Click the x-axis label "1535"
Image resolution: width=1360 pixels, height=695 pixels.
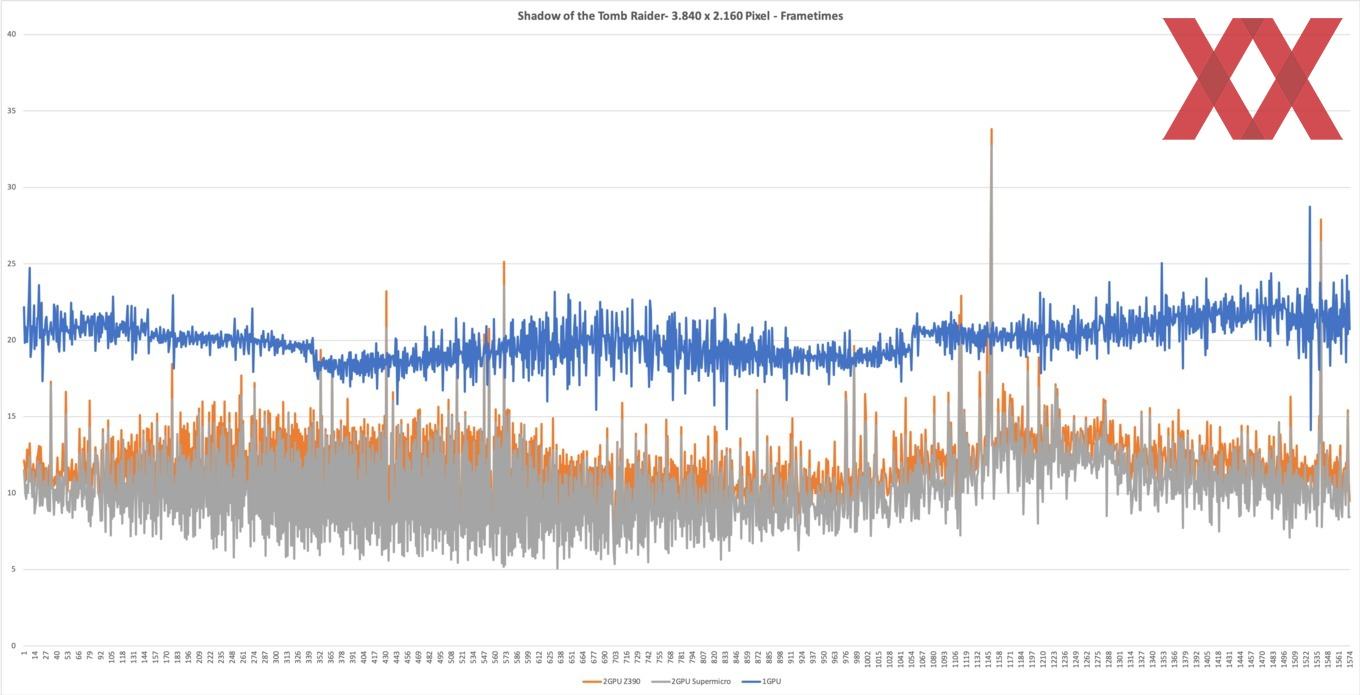pos(1316,658)
